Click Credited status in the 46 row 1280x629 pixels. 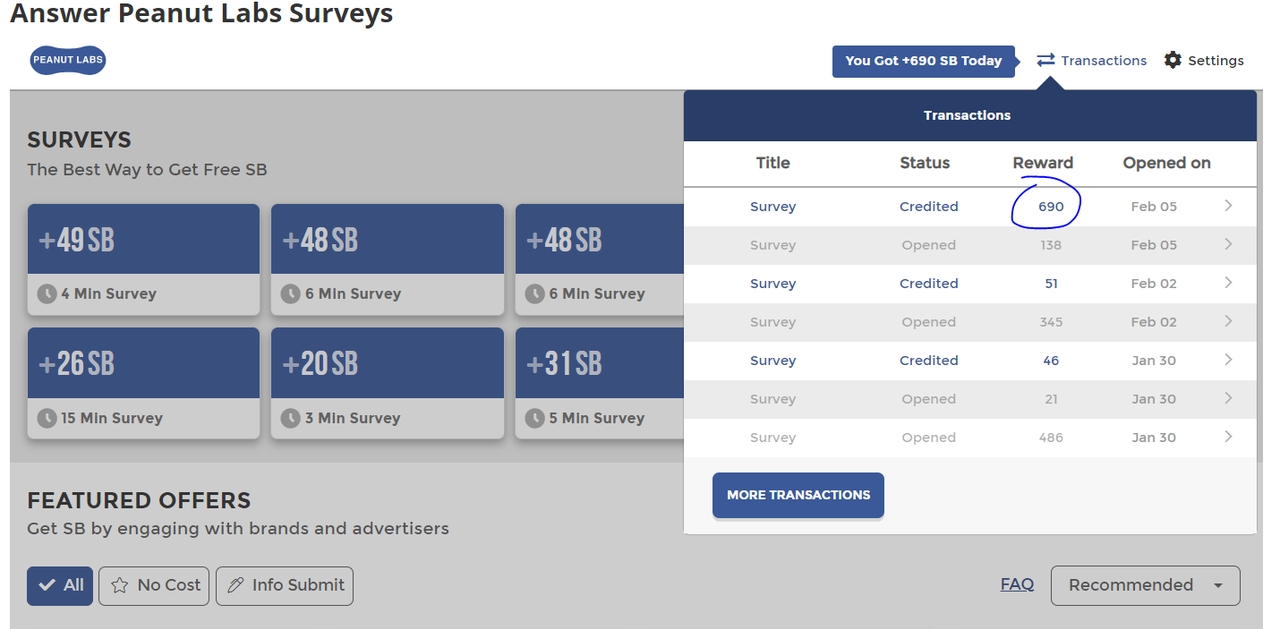(x=929, y=360)
